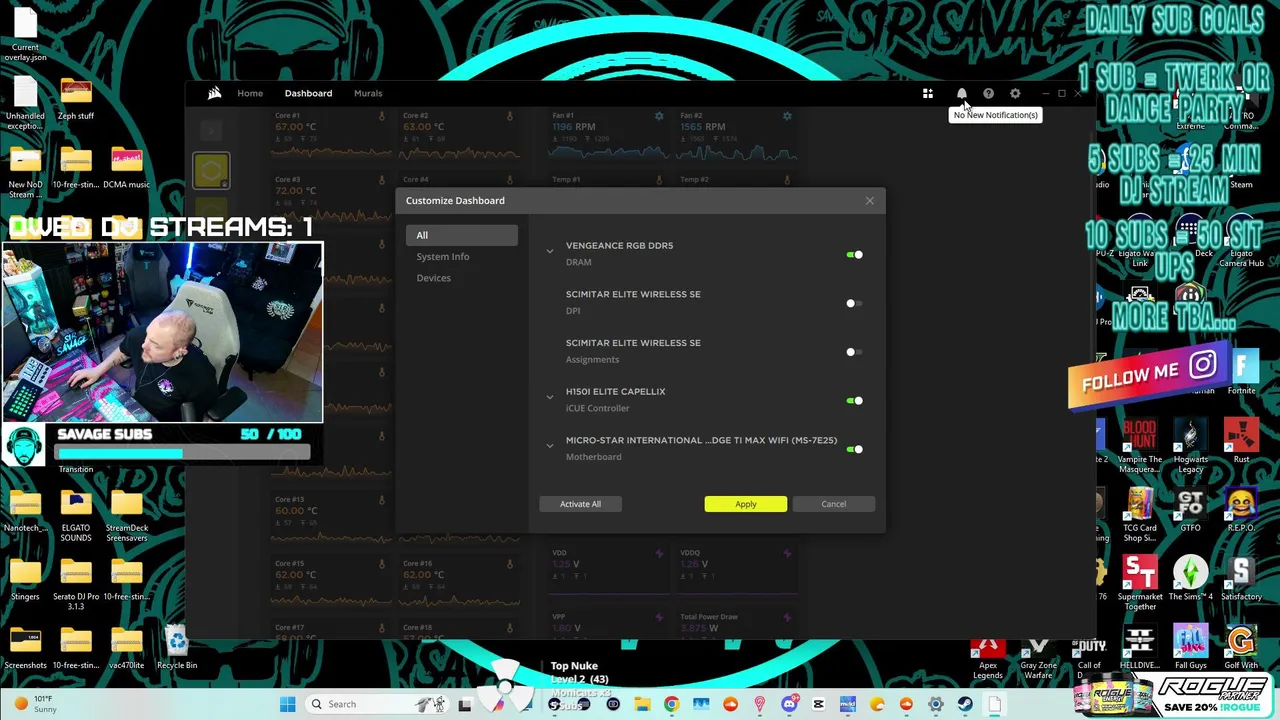Select the Apex Legends shortcut
This screenshot has height=720, width=1280.
tap(988, 657)
